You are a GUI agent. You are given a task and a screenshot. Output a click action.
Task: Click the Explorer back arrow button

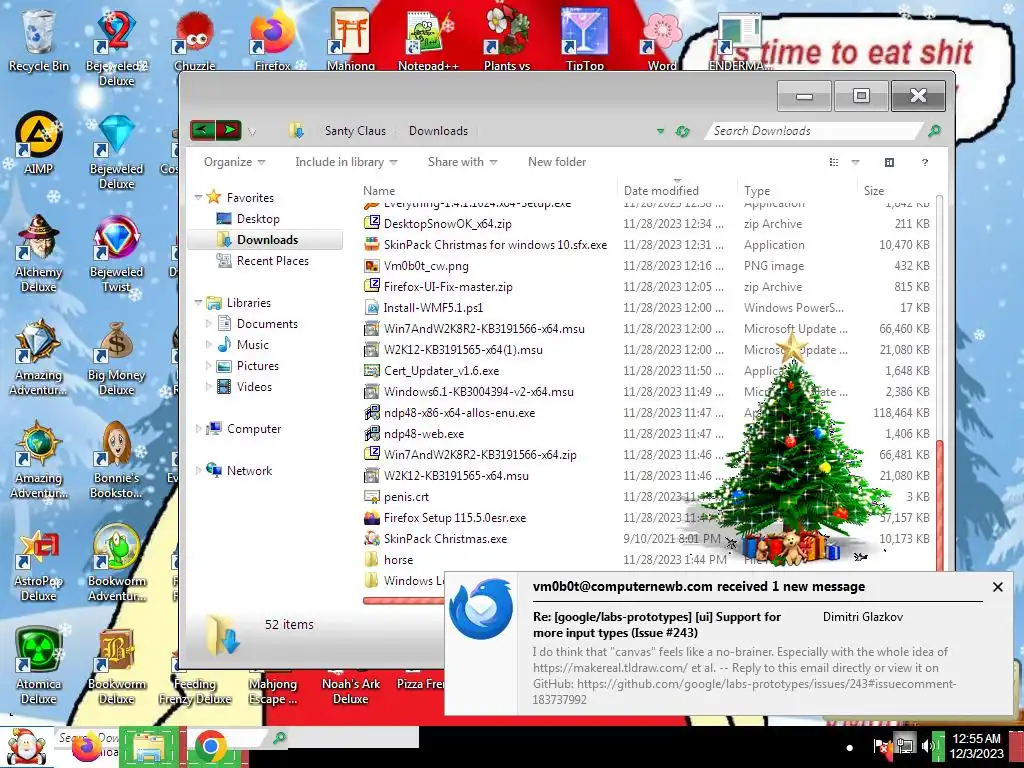tap(202, 130)
